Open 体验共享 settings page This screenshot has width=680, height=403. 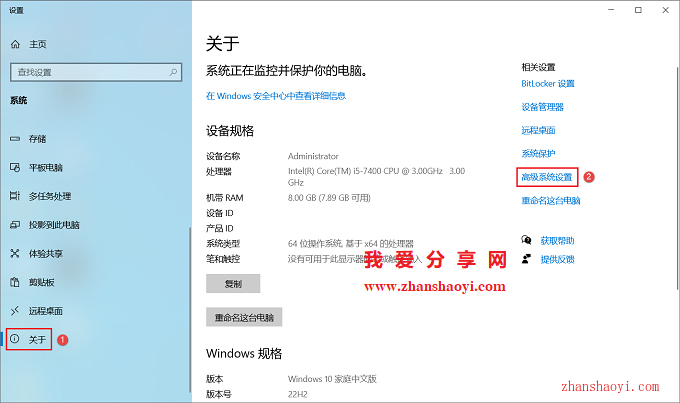[46, 253]
